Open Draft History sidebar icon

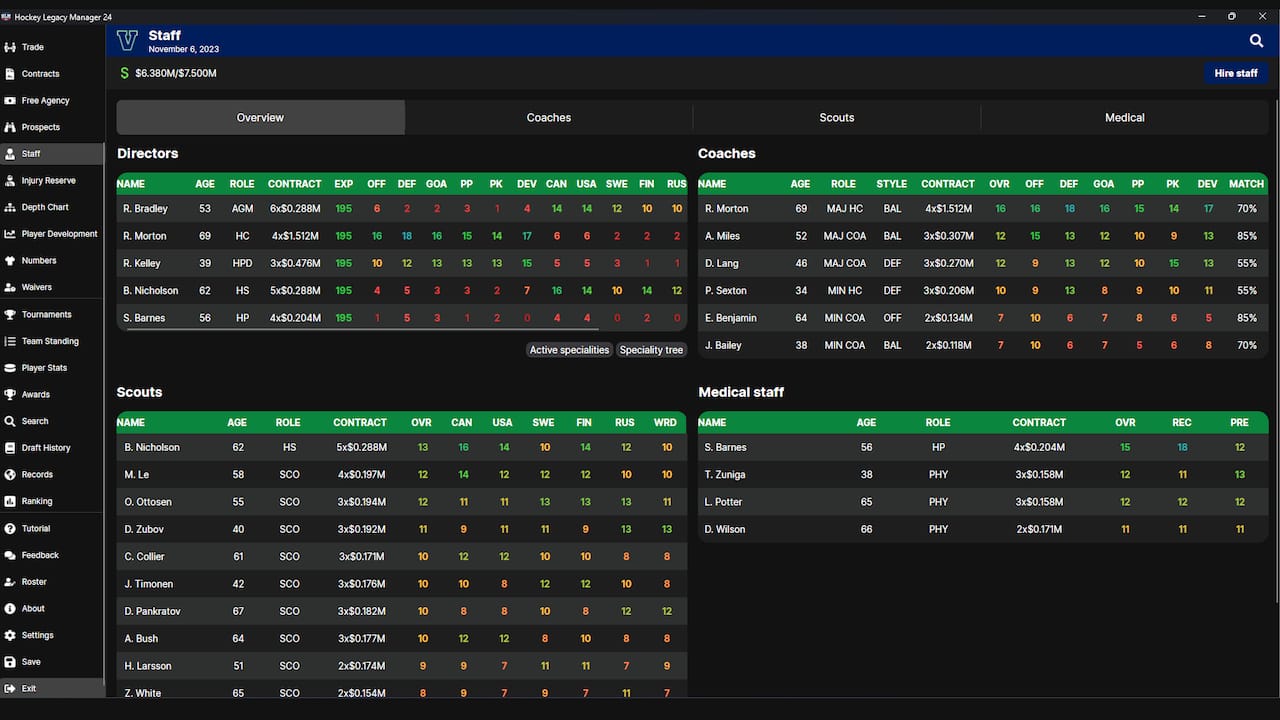[10, 448]
